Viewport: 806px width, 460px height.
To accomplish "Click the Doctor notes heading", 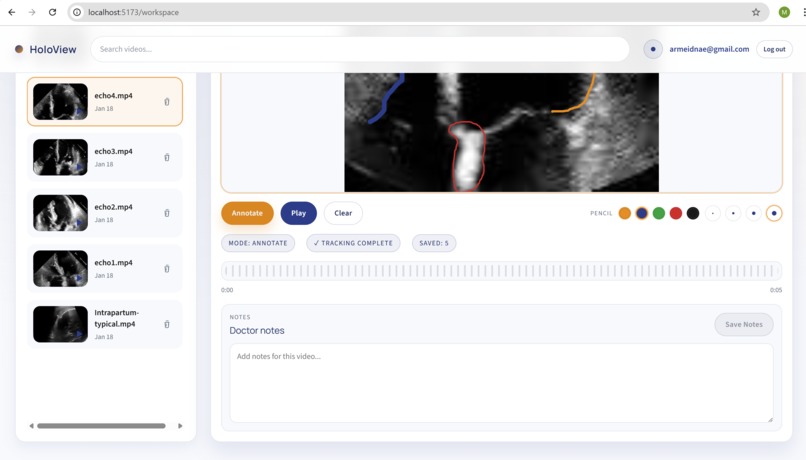I will pos(257,330).
